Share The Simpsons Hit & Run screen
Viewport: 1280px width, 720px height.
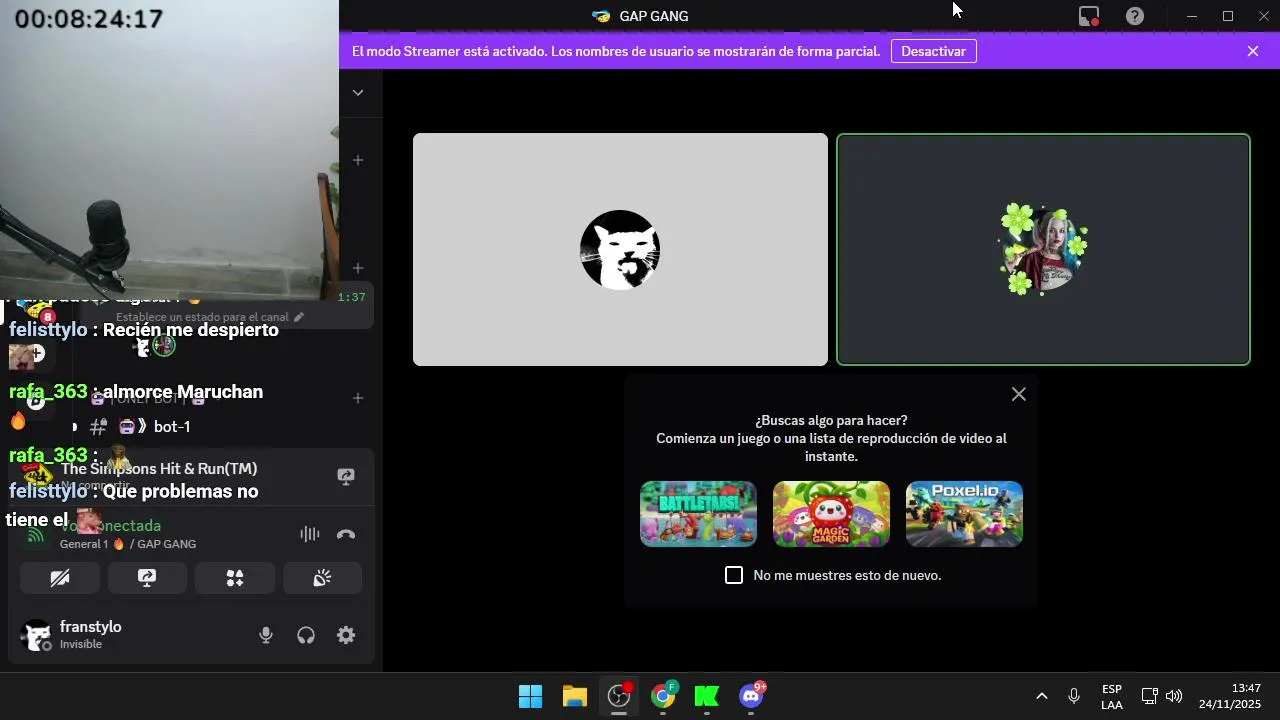click(x=346, y=477)
